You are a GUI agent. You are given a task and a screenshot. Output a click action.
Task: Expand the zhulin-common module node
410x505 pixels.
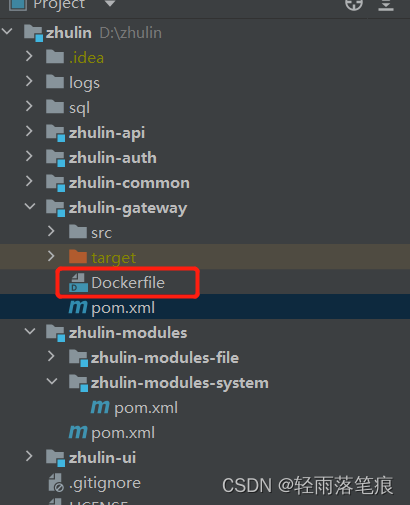coord(29,181)
